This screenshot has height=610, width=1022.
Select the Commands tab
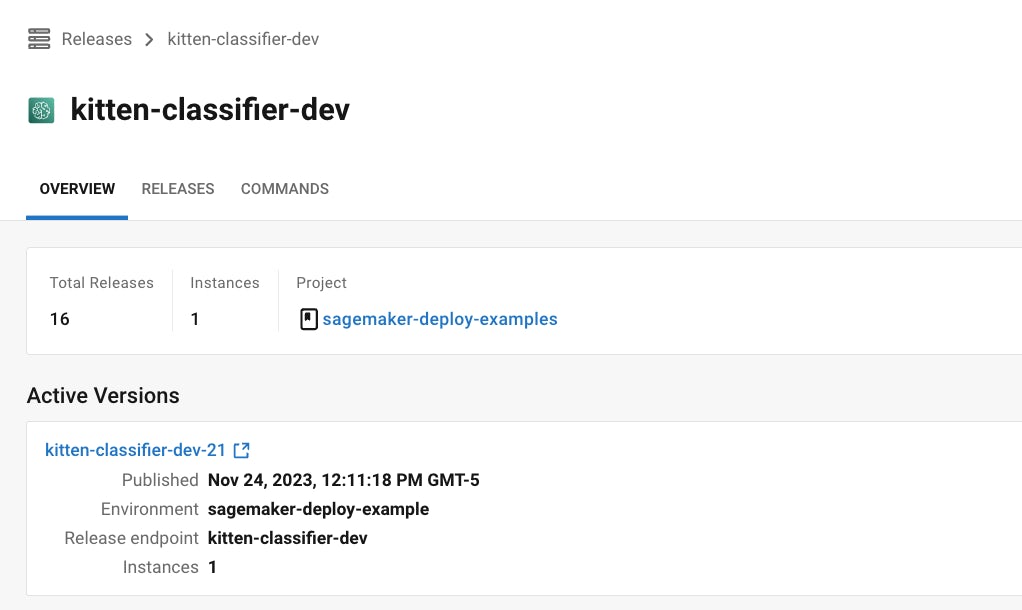coord(284,189)
